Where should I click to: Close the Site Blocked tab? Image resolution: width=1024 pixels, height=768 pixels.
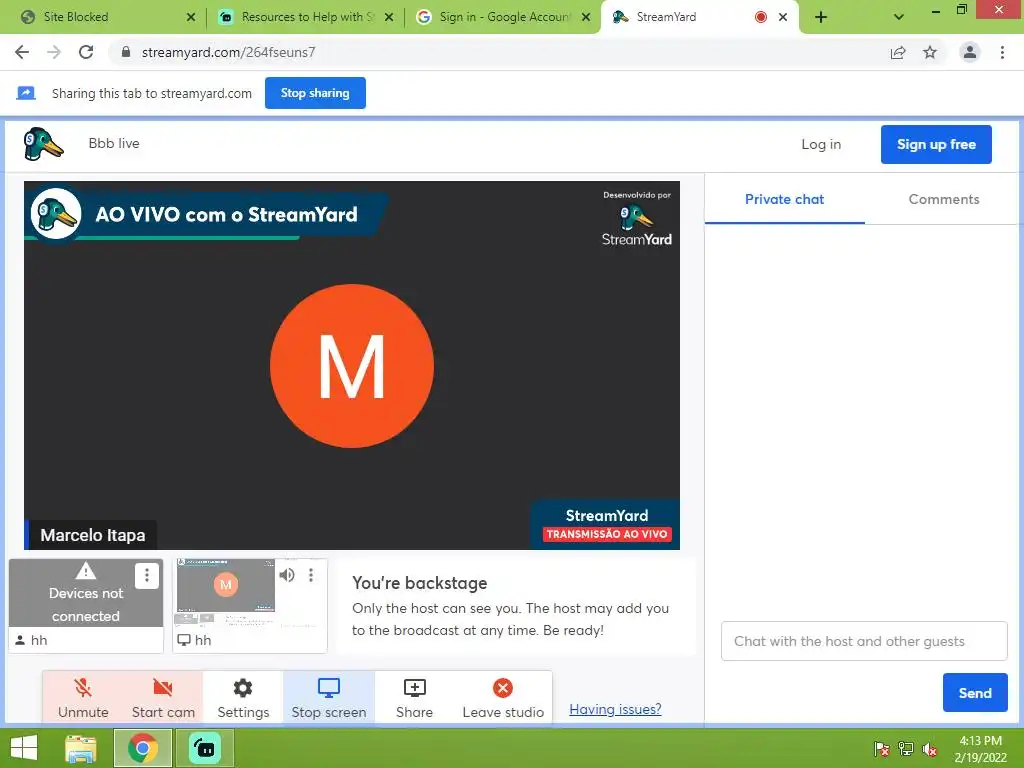[x=191, y=17]
